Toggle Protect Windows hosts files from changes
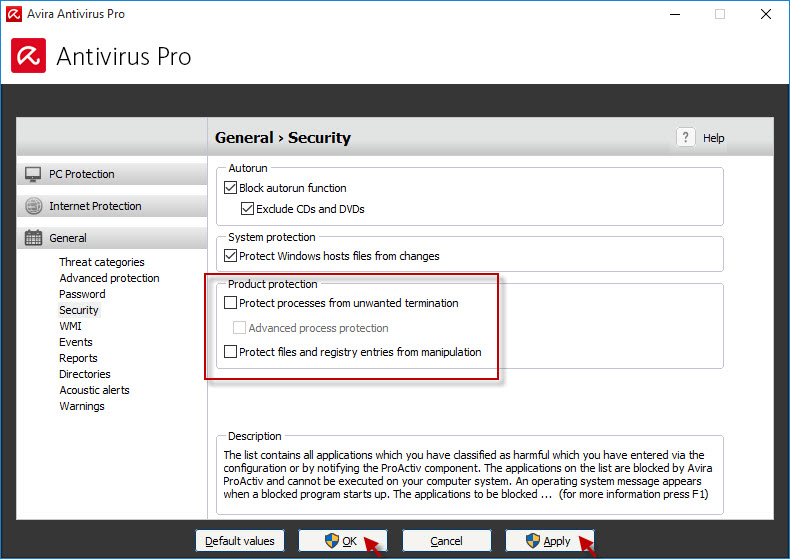This screenshot has height=559, width=790. (230, 256)
